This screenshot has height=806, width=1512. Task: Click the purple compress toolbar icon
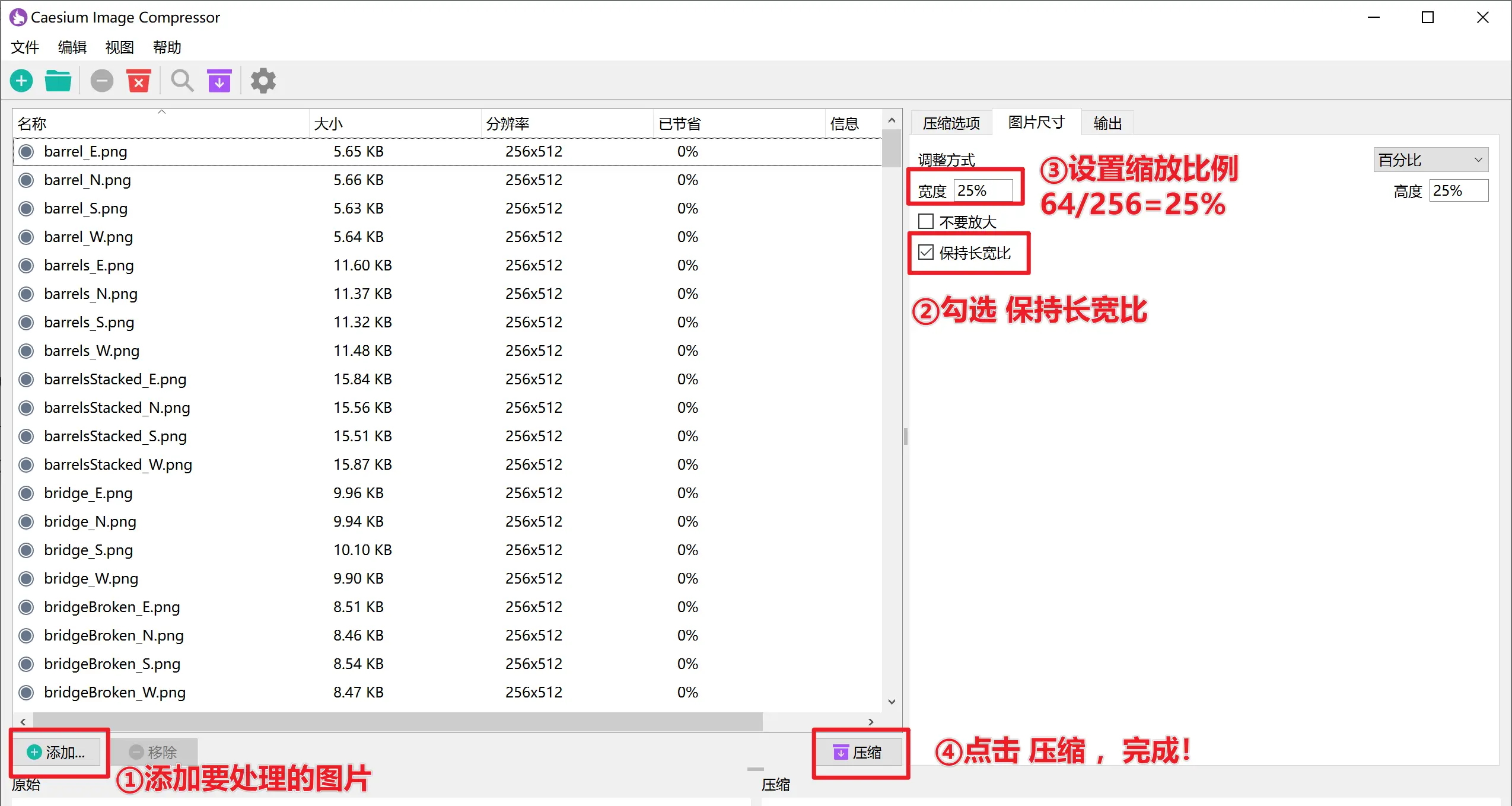[218, 80]
